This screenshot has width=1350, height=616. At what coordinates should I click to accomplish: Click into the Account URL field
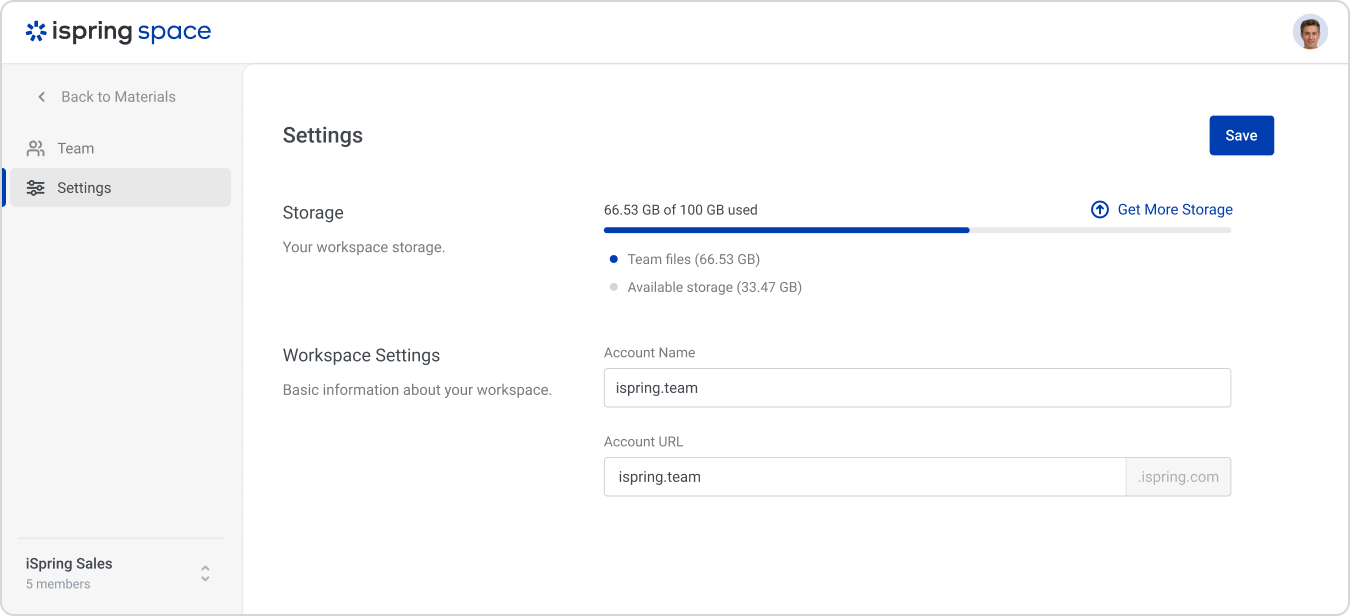click(x=865, y=477)
